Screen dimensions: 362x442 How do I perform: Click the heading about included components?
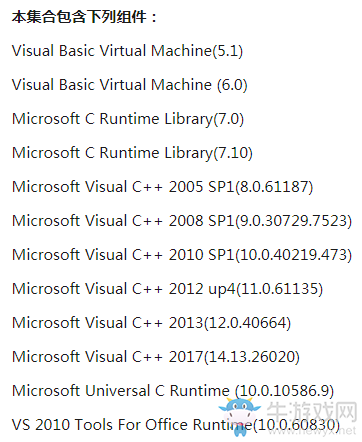[84, 17]
